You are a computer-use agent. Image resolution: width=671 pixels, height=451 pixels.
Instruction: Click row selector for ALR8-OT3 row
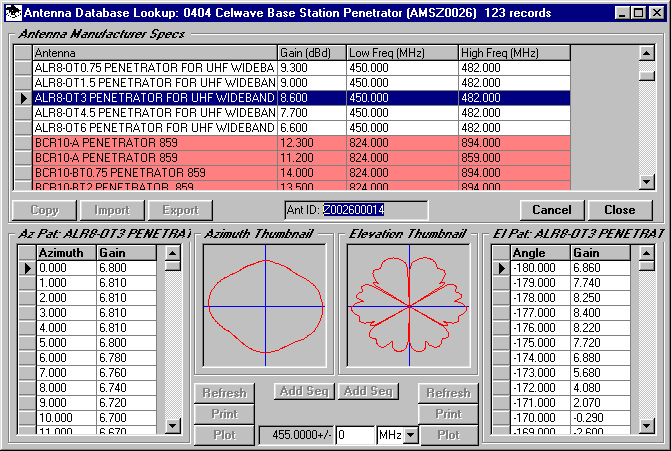click(x=23, y=98)
